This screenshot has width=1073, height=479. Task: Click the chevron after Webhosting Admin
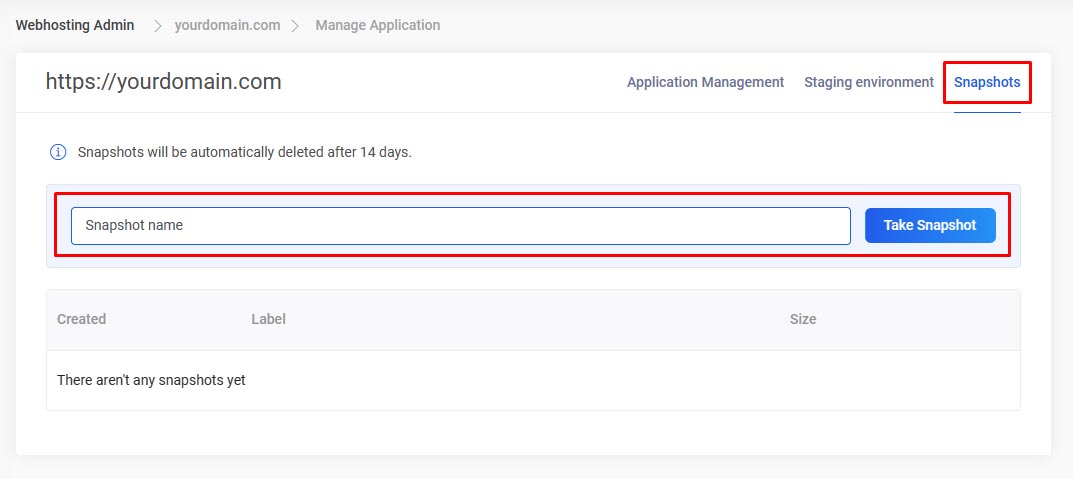[157, 26]
